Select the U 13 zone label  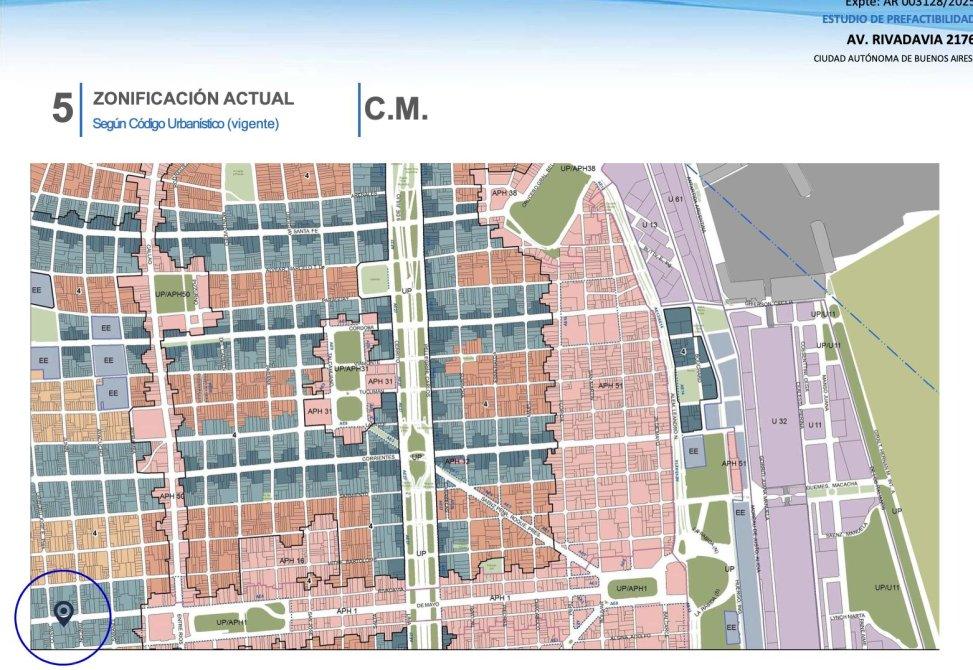click(x=650, y=225)
